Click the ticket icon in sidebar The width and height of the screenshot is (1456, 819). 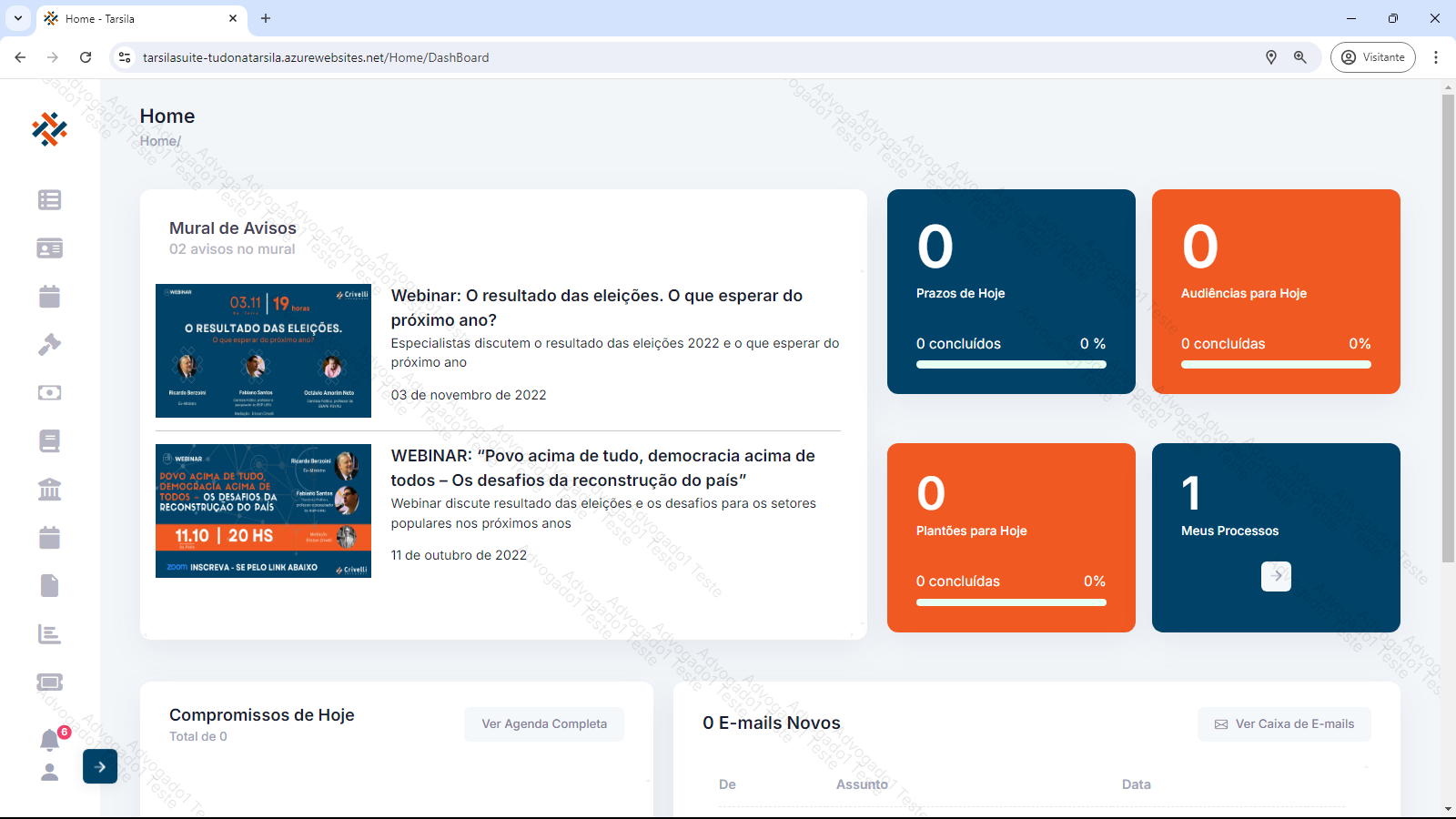[50, 682]
